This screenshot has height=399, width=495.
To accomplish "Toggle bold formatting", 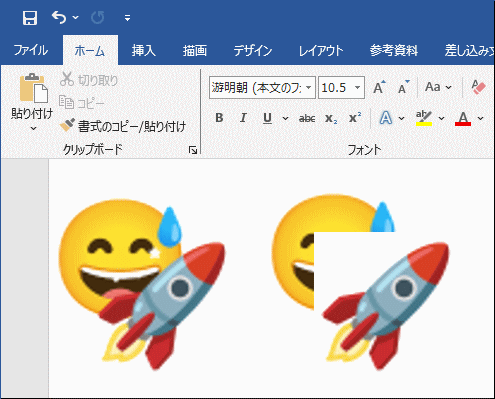I will pos(219,118).
